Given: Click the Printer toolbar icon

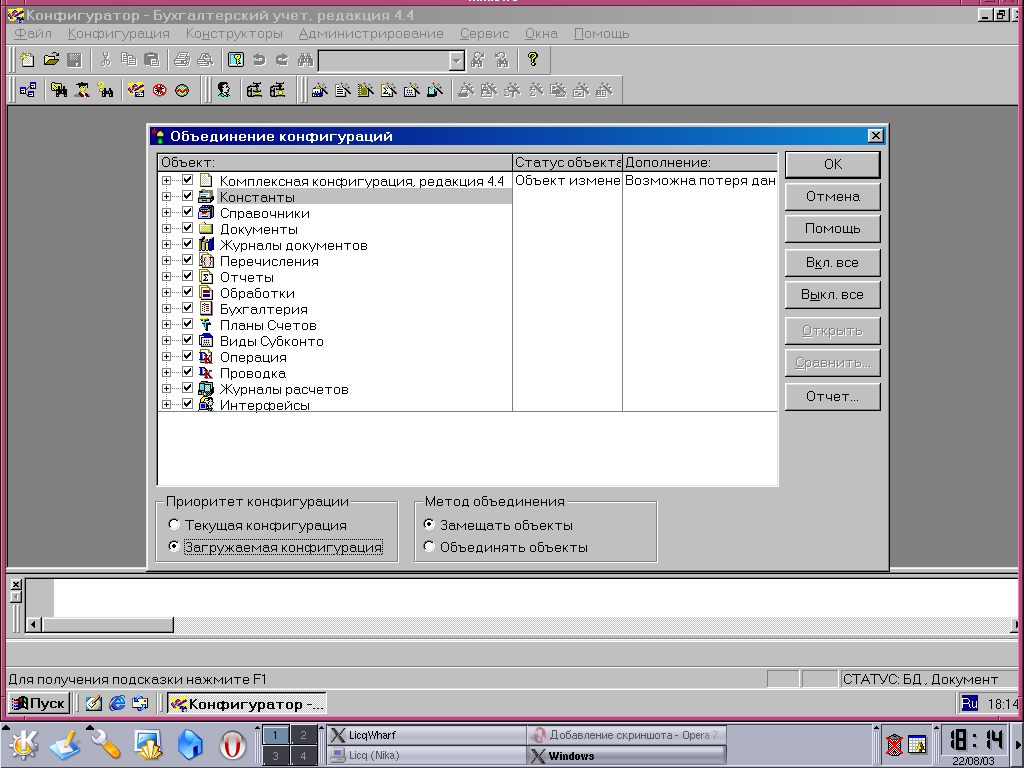Looking at the screenshot, I should coord(182,60).
